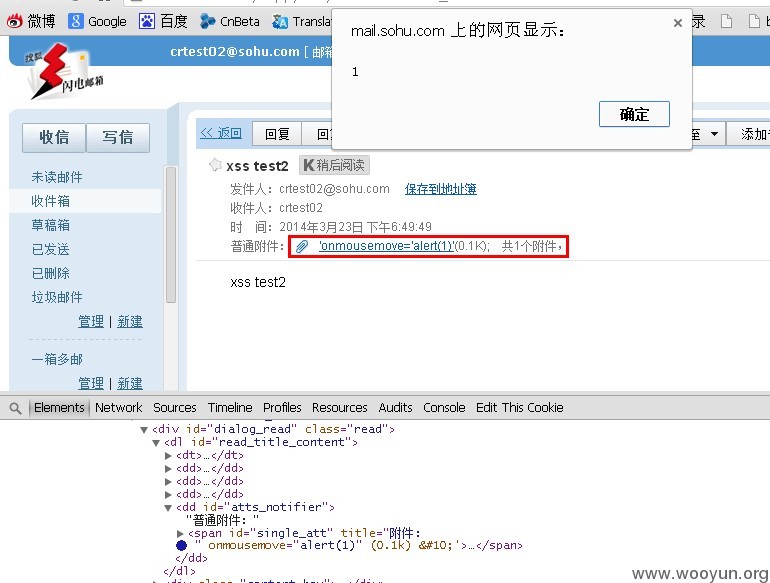Click the 写信 compose button
This screenshot has height=583, width=770.
point(118,138)
